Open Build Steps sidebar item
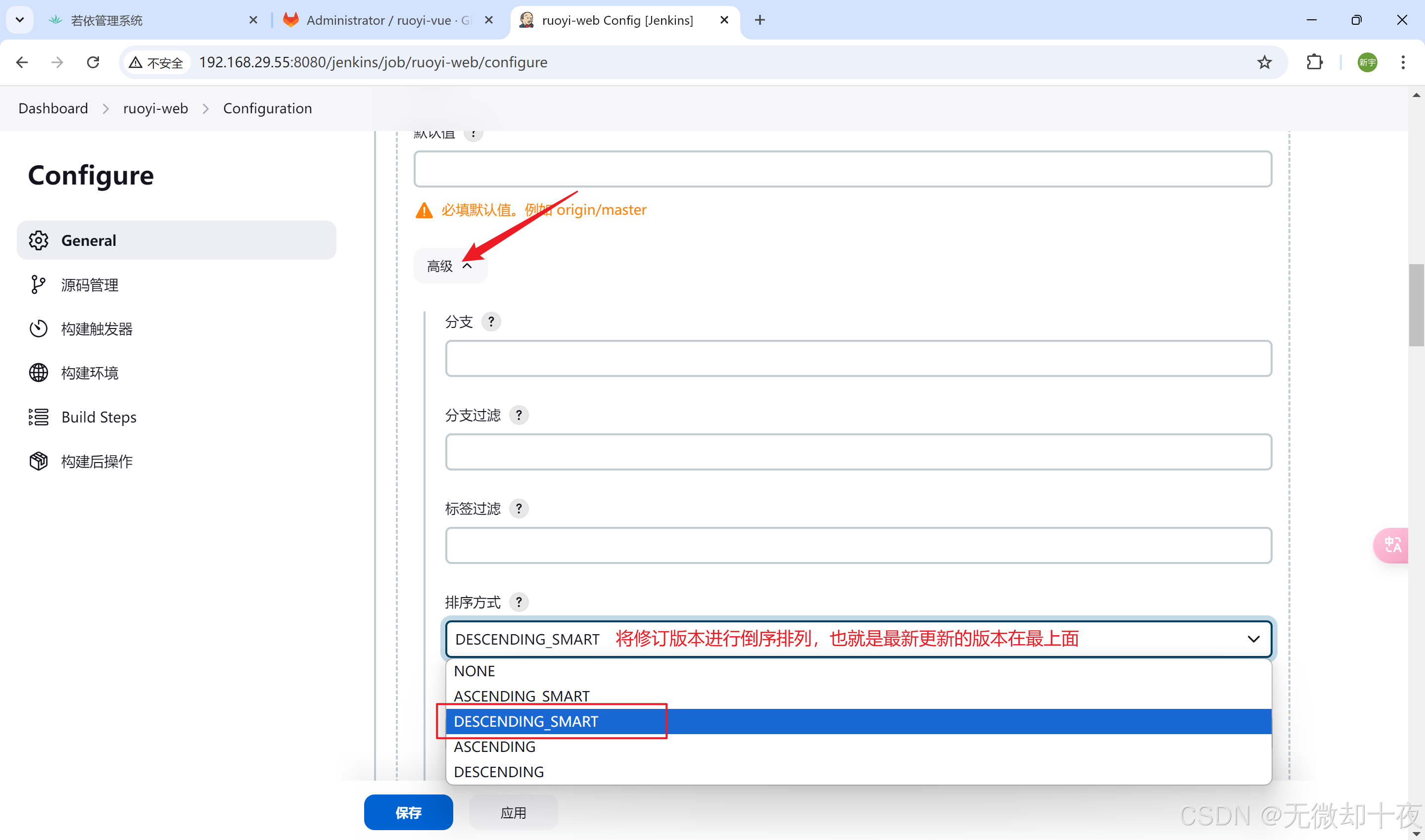 click(98, 417)
